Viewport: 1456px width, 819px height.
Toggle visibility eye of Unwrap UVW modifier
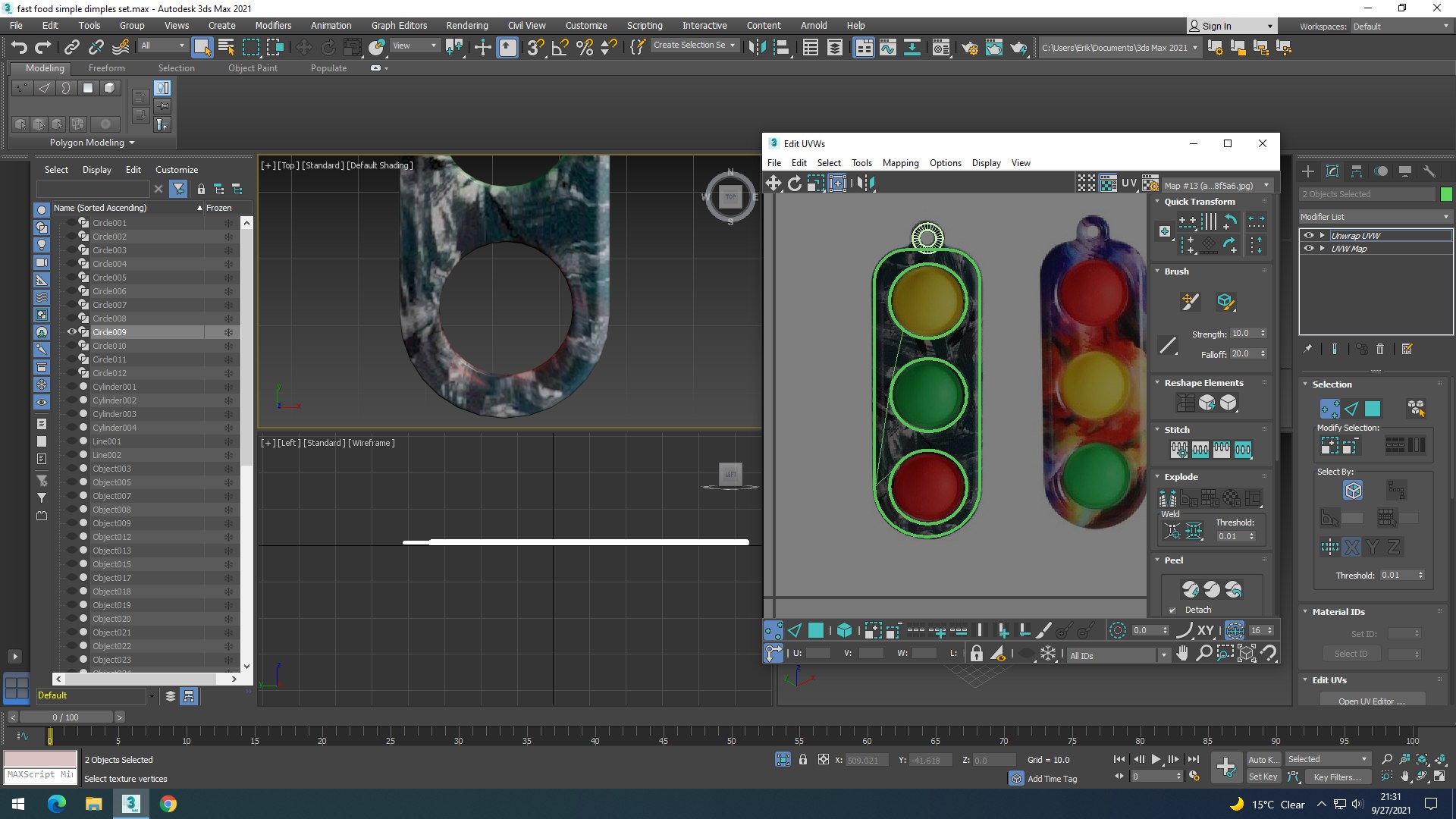click(x=1309, y=235)
